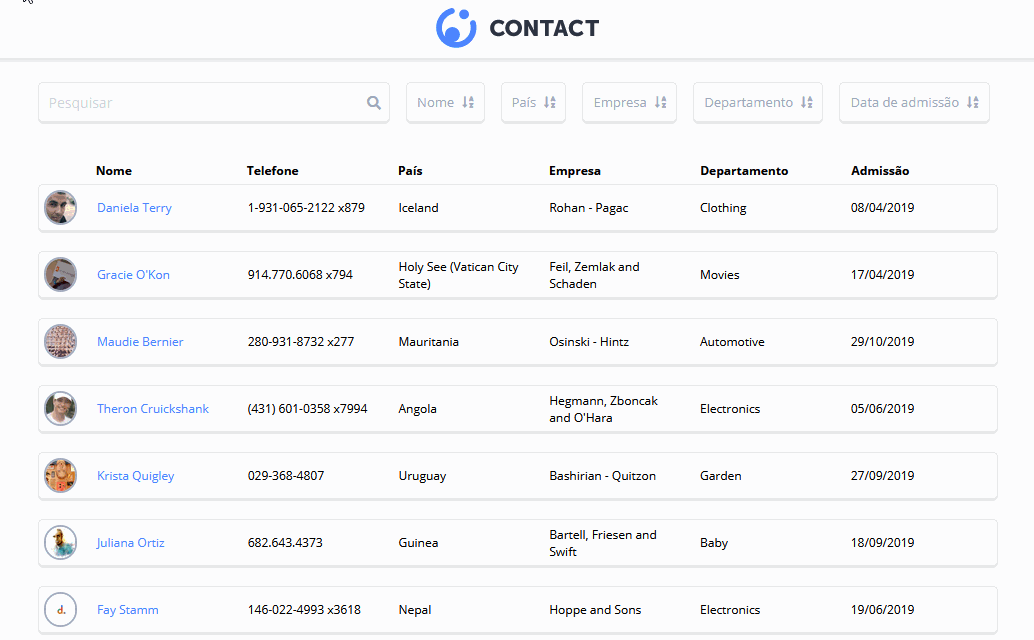The image size is (1034, 640).
Task: Click the Nome column header
Action: pyautogui.click(x=112, y=170)
